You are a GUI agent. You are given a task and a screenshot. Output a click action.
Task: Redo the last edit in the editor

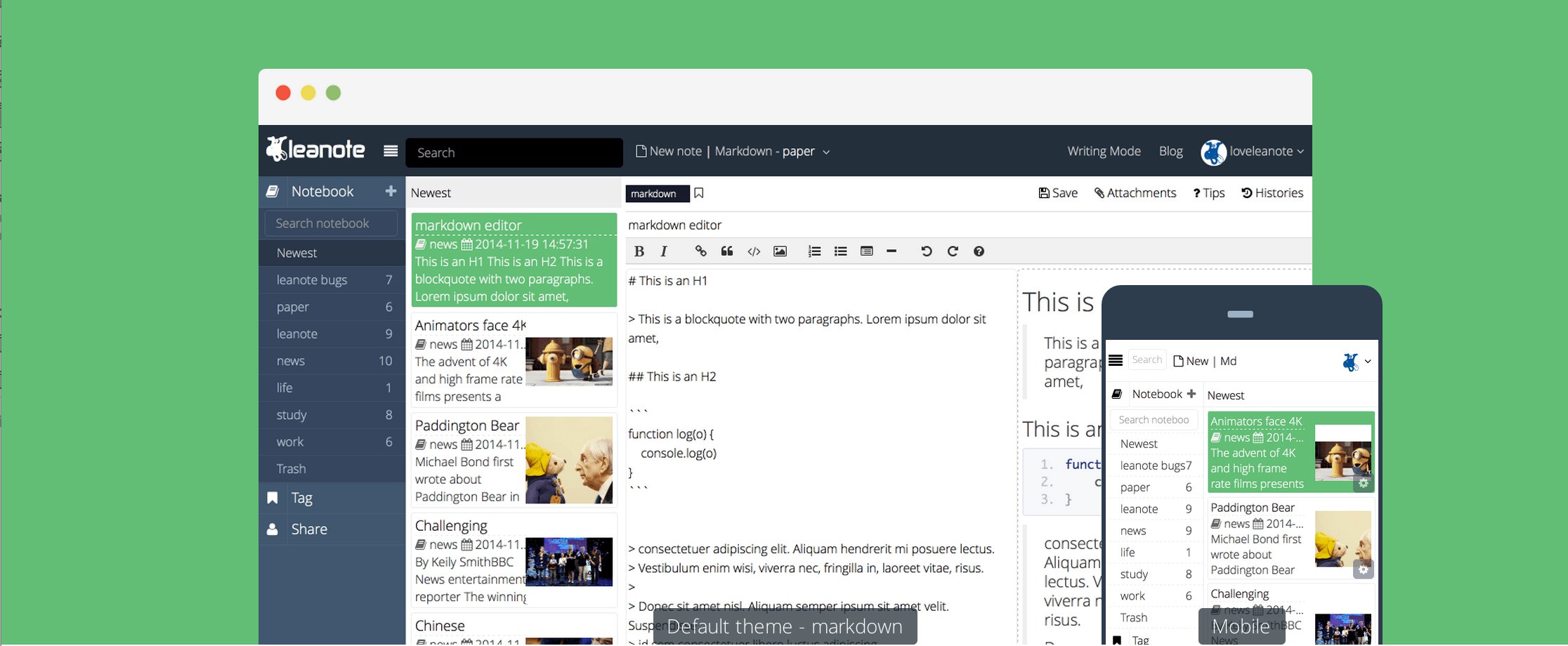pyautogui.click(x=953, y=251)
